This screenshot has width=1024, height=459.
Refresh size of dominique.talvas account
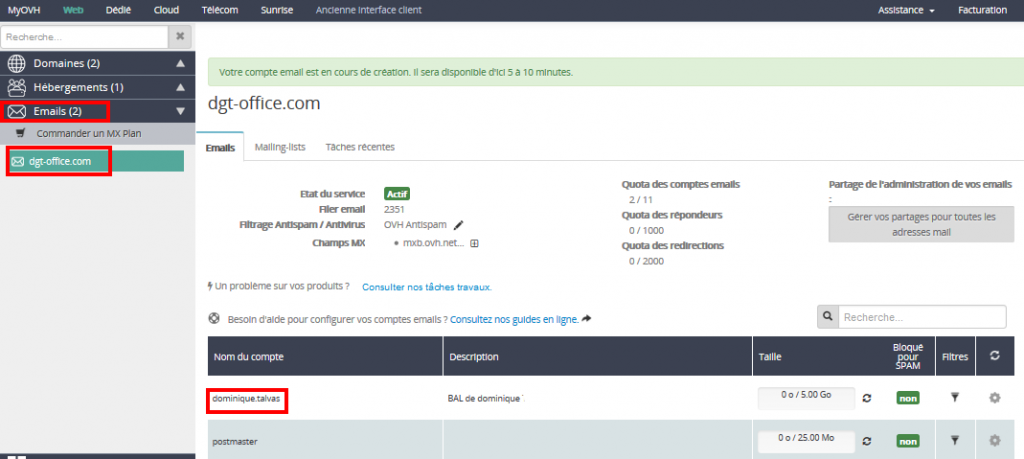coord(867,398)
